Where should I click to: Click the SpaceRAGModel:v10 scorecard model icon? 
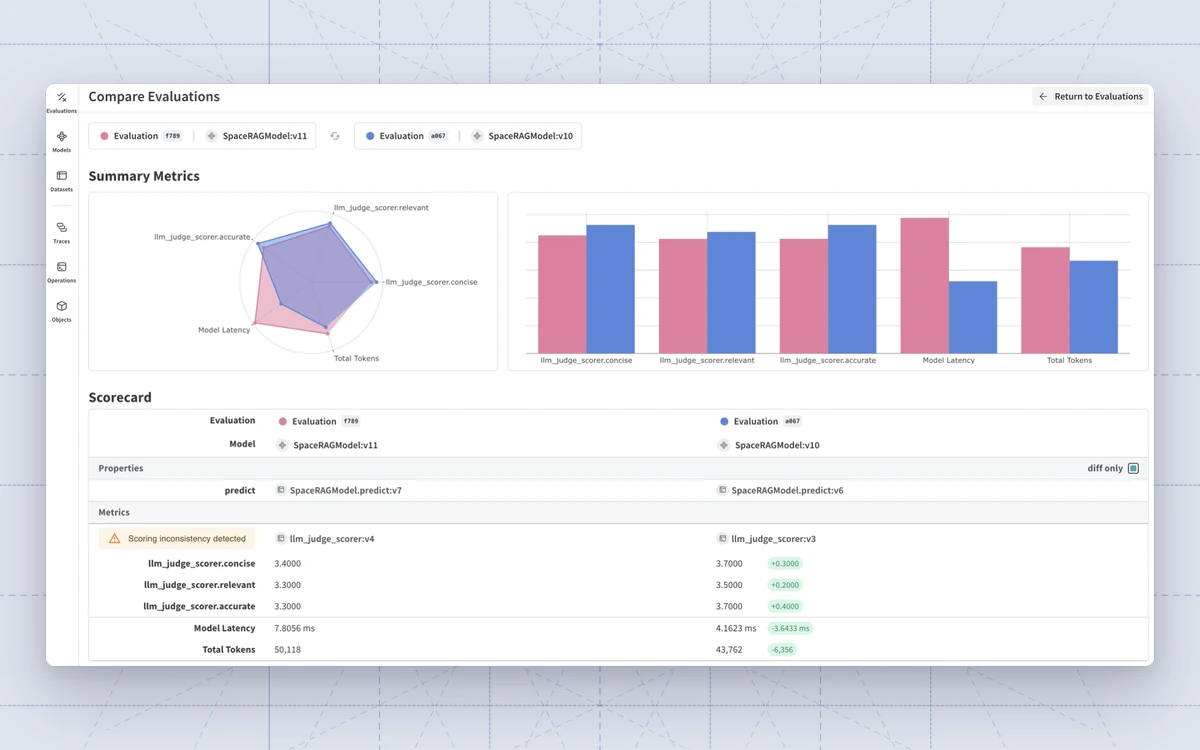(x=723, y=445)
